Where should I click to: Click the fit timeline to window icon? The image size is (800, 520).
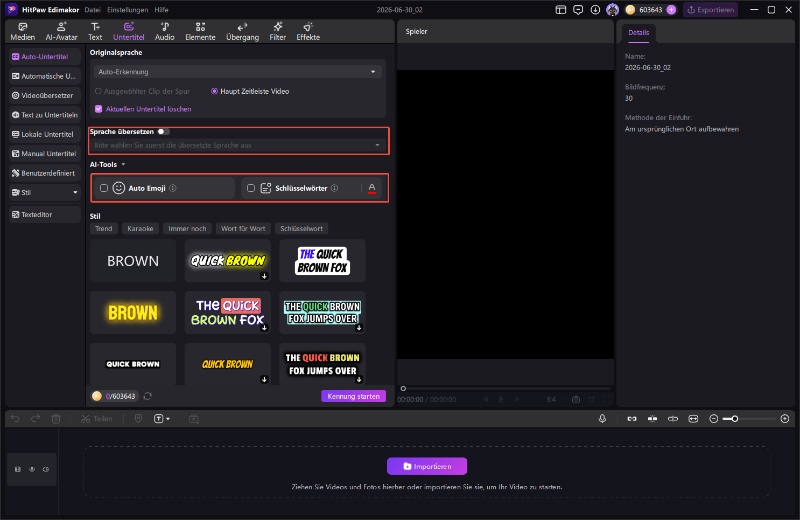(693, 418)
